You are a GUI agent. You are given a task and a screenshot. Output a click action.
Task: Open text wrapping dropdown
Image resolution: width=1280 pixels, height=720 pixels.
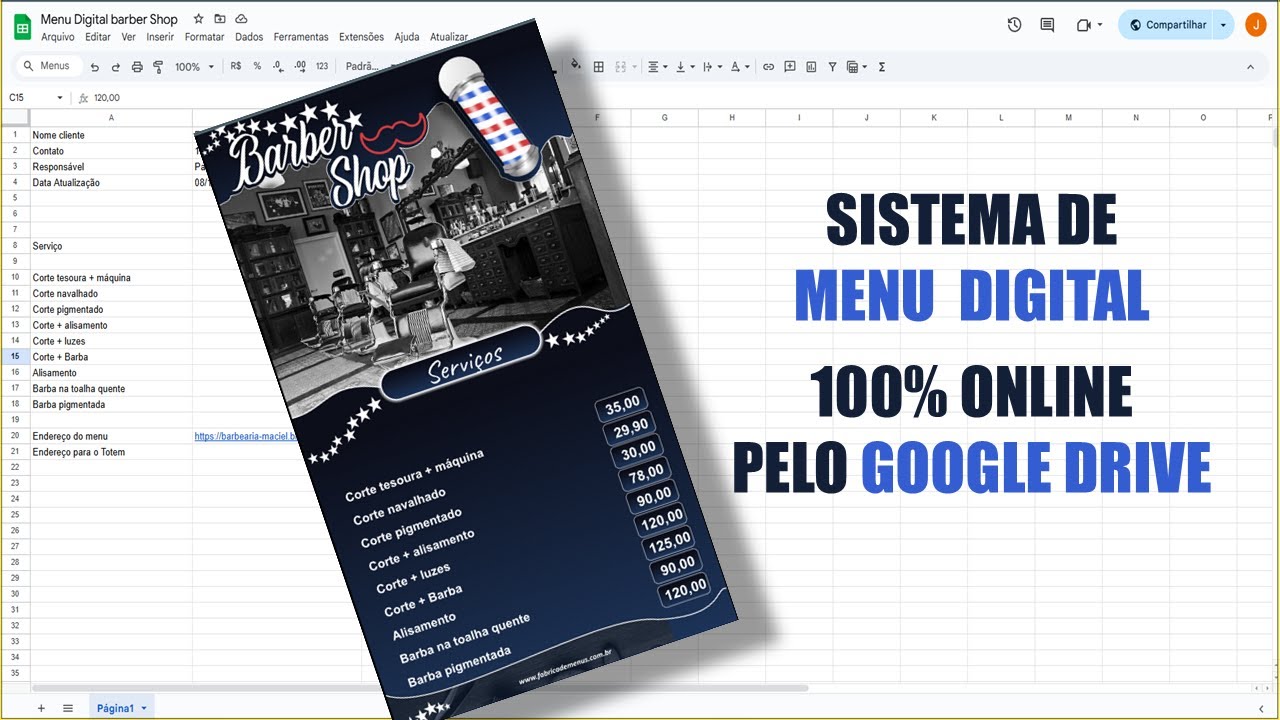click(x=713, y=67)
